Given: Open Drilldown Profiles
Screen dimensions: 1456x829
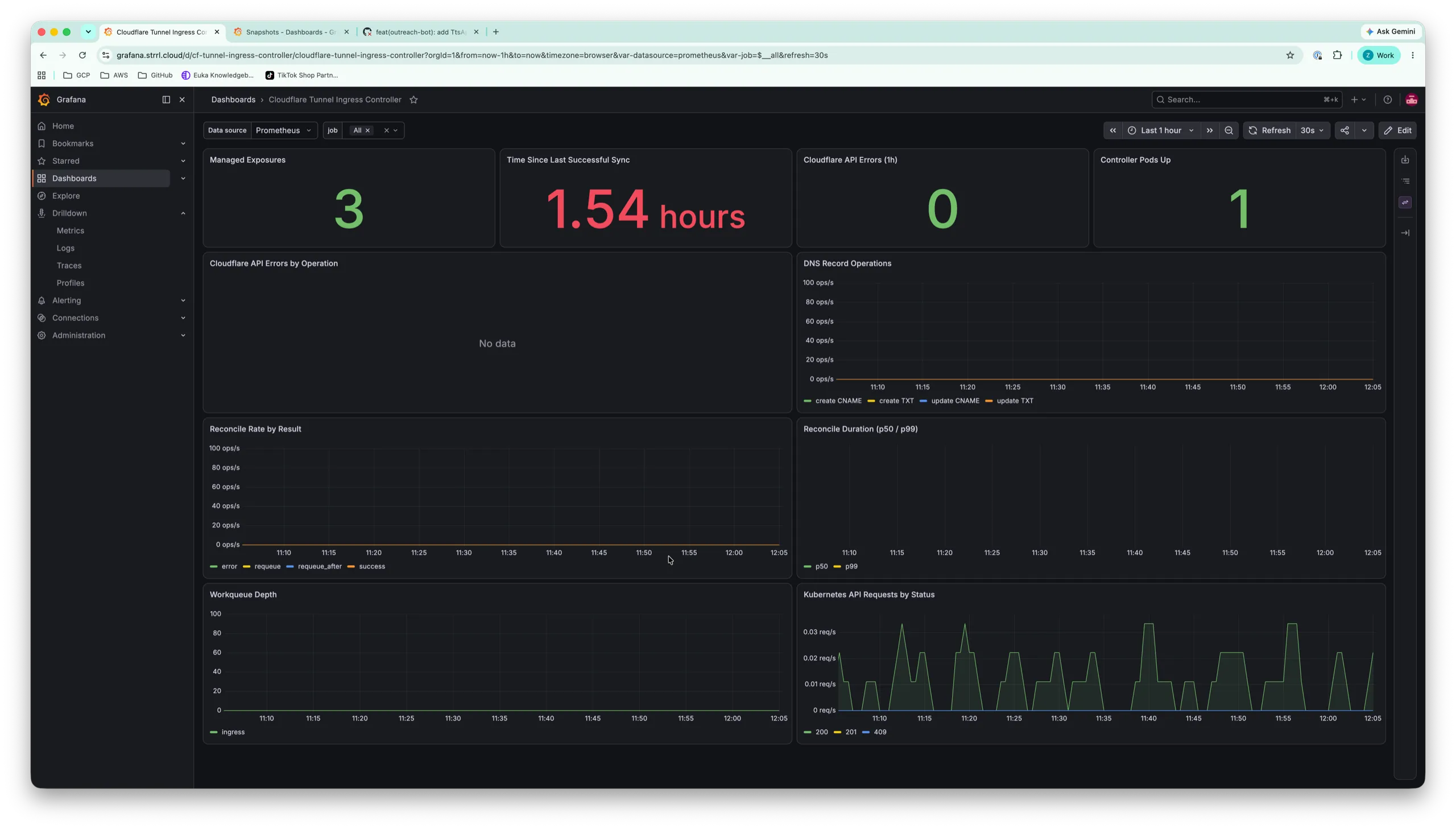Looking at the screenshot, I should [x=71, y=283].
